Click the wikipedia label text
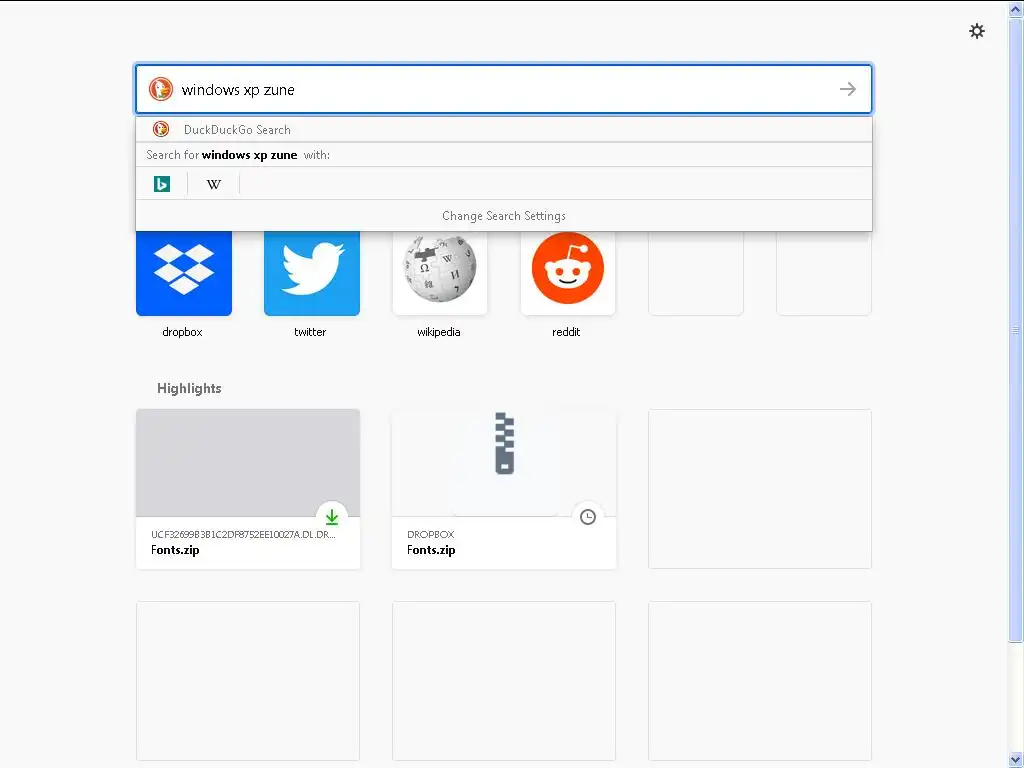 click(x=439, y=332)
